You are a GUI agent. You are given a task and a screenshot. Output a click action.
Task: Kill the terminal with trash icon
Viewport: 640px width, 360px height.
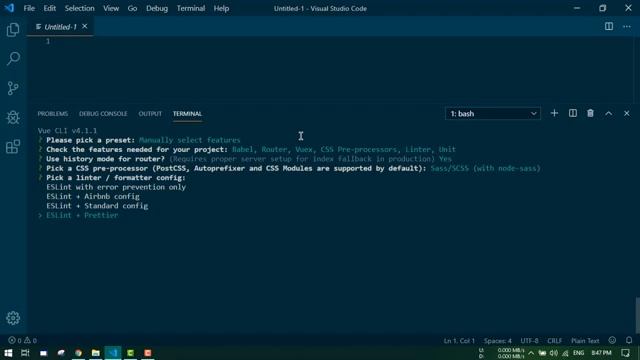click(590, 113)
